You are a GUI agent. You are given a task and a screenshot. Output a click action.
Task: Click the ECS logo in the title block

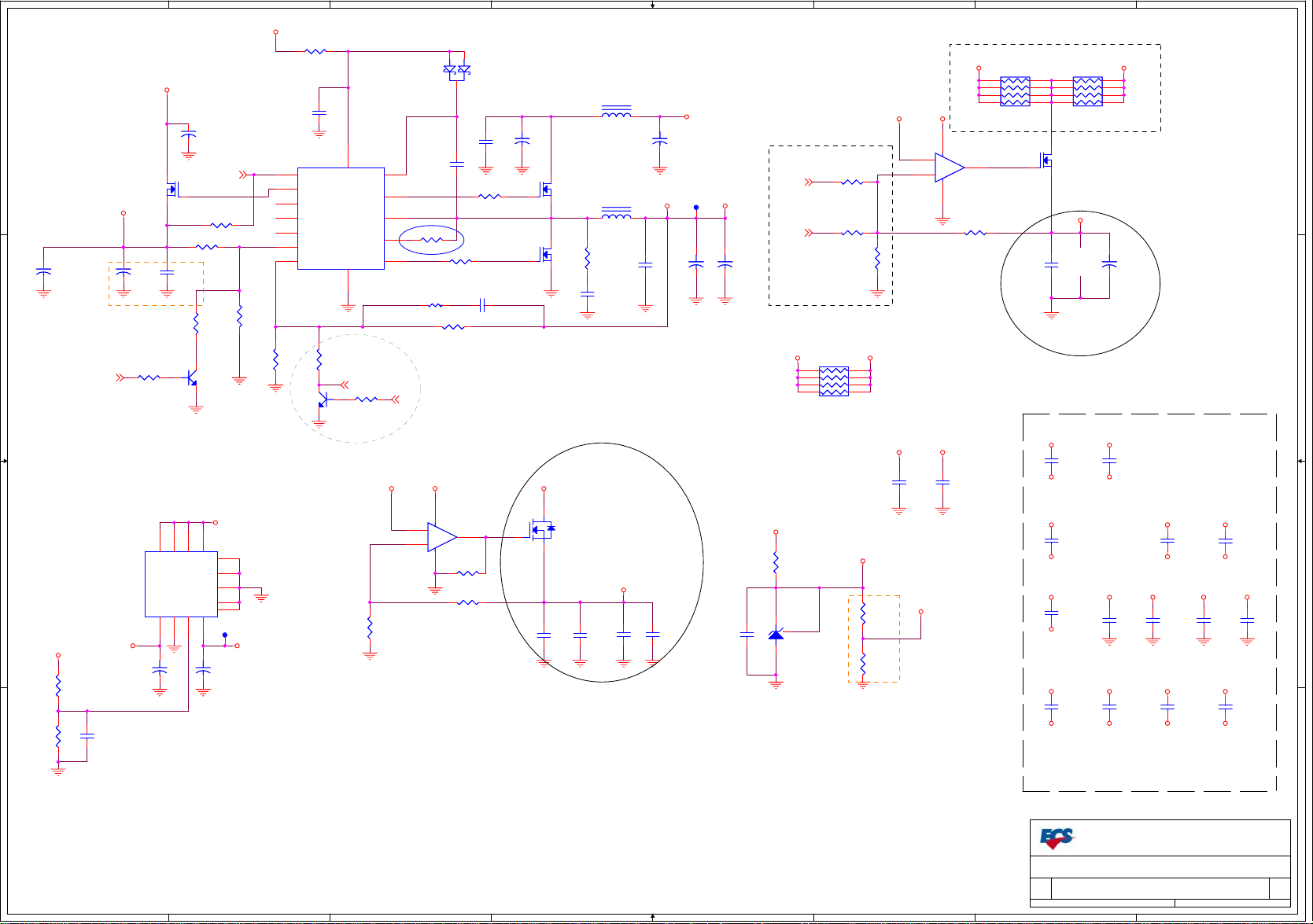pyautogui.click(x=1057, y=838)
